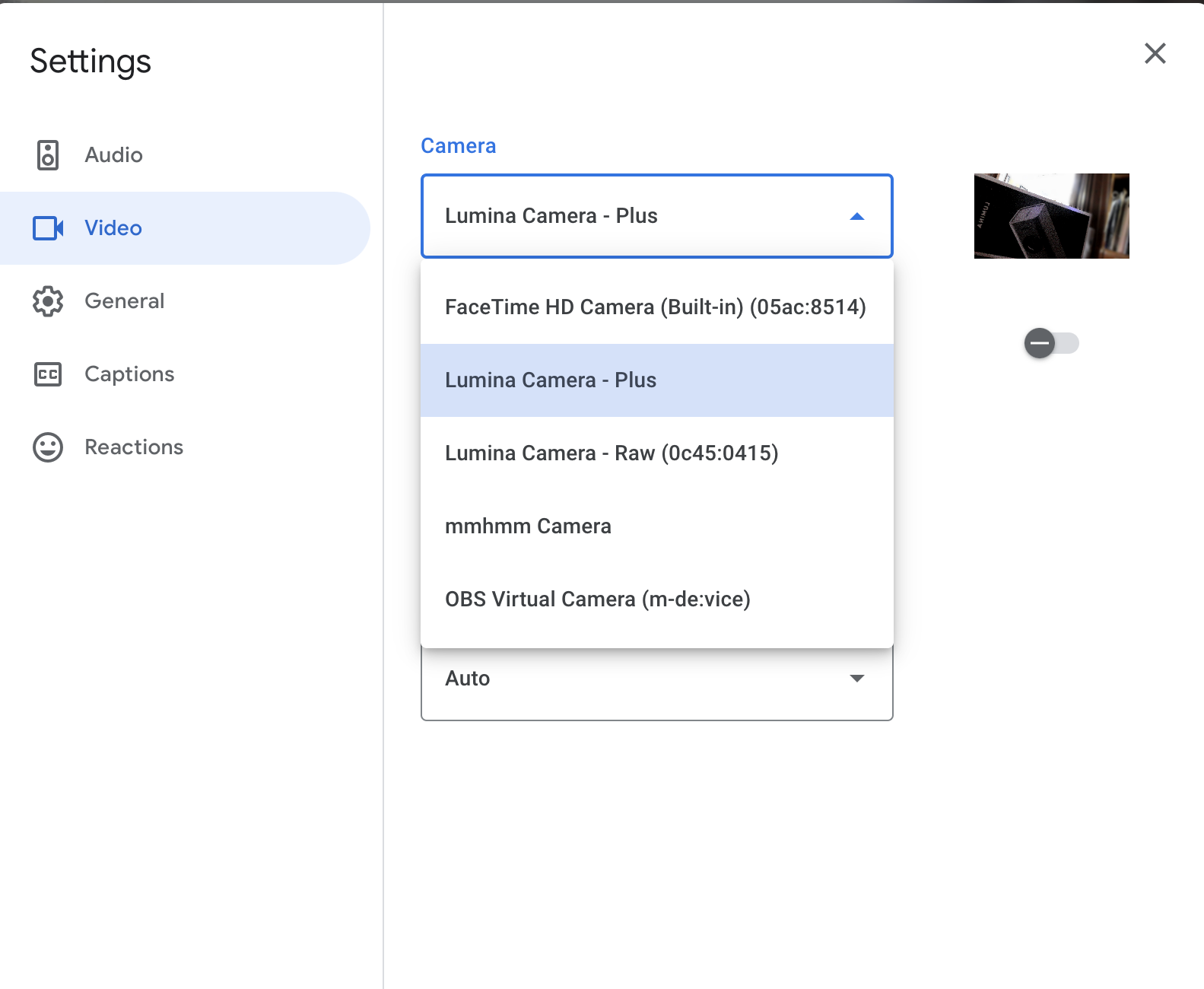The image size is (1204, 989).
Task: Click the General gear icon
Action: point(48,301)
